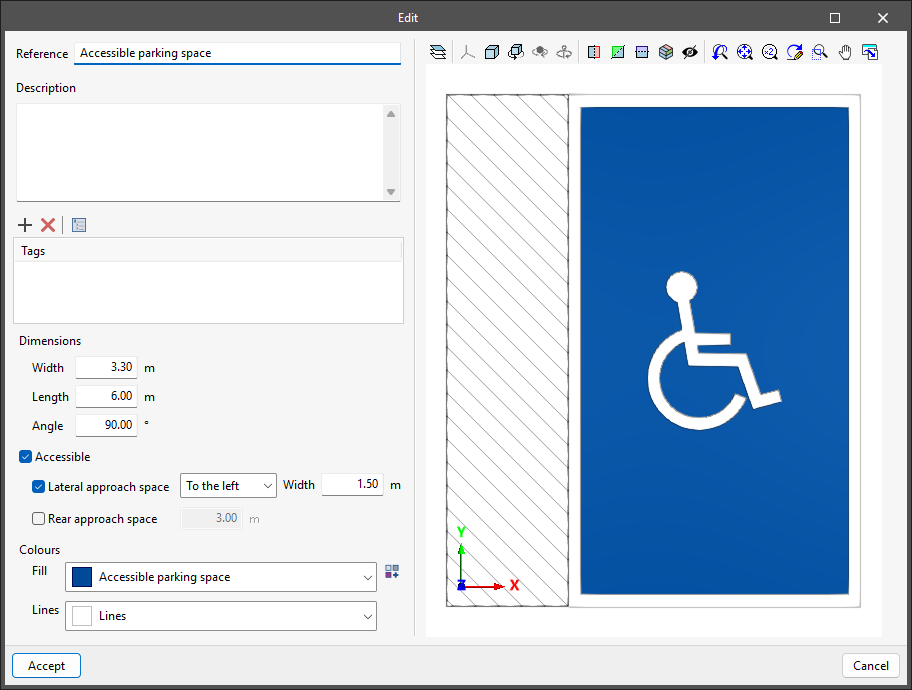Screen dimensions: 912x690
Task: Click lateral approach Width 1.50 field
Action: 352,485
